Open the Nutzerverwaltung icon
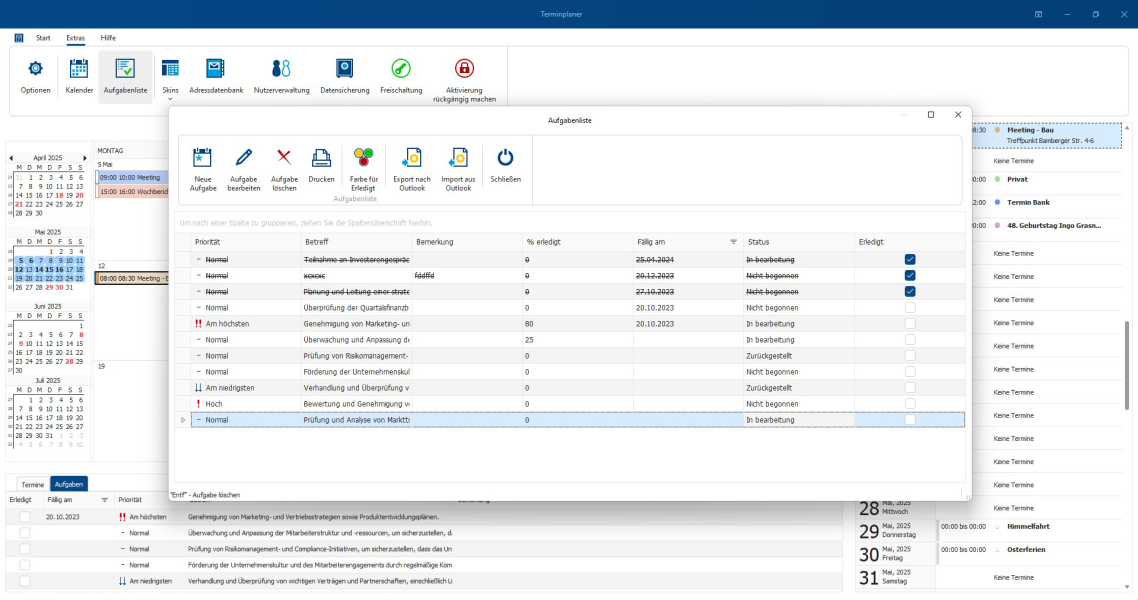The image size is (1138, 600). point(281,69)
